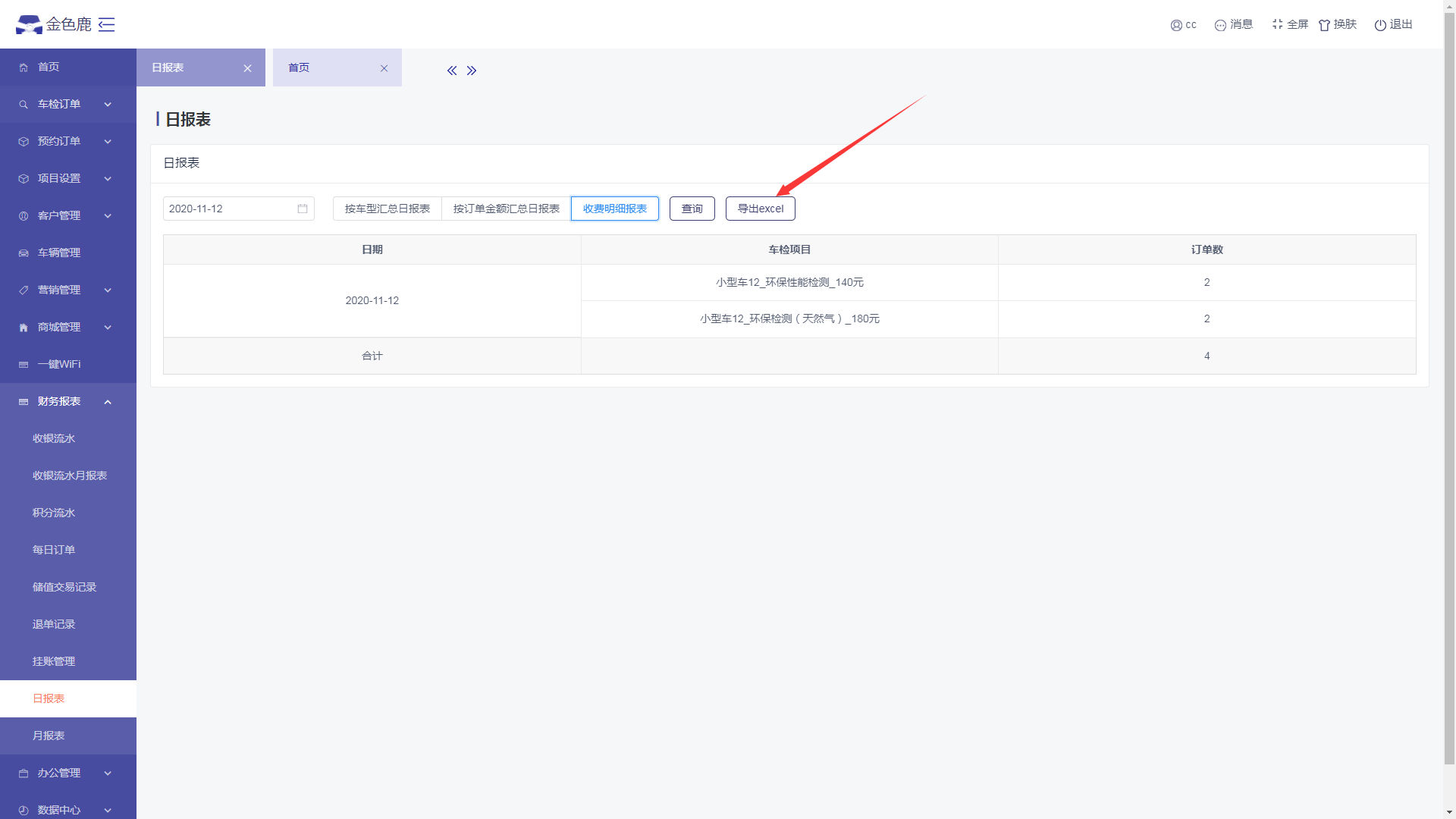Click the card icon beside 财务报表

(24, 402)
